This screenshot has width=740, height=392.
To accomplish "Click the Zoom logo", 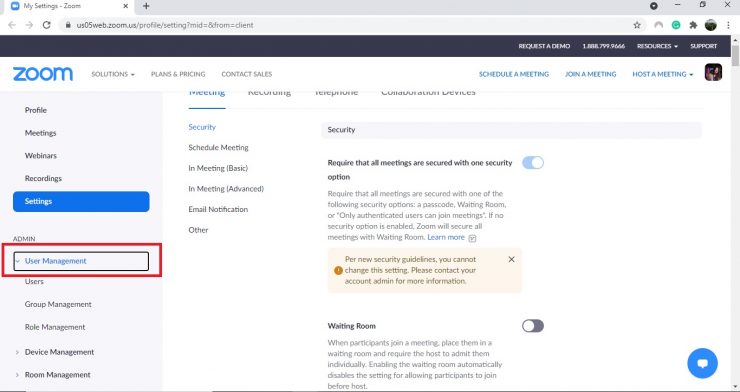I will coord(43,74).
